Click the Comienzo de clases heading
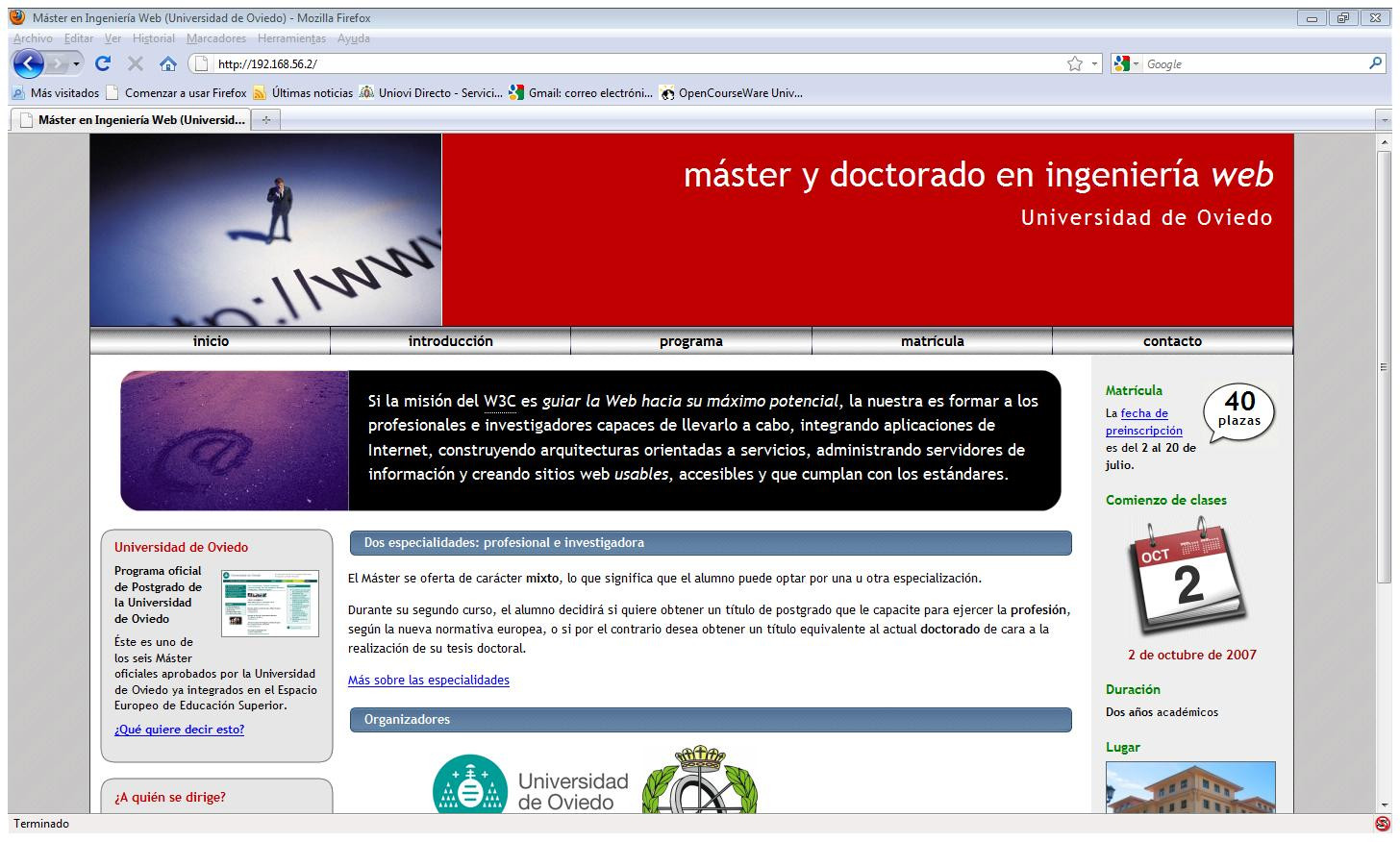This screenshot has width=1400, height=842. click(1166, 500)
